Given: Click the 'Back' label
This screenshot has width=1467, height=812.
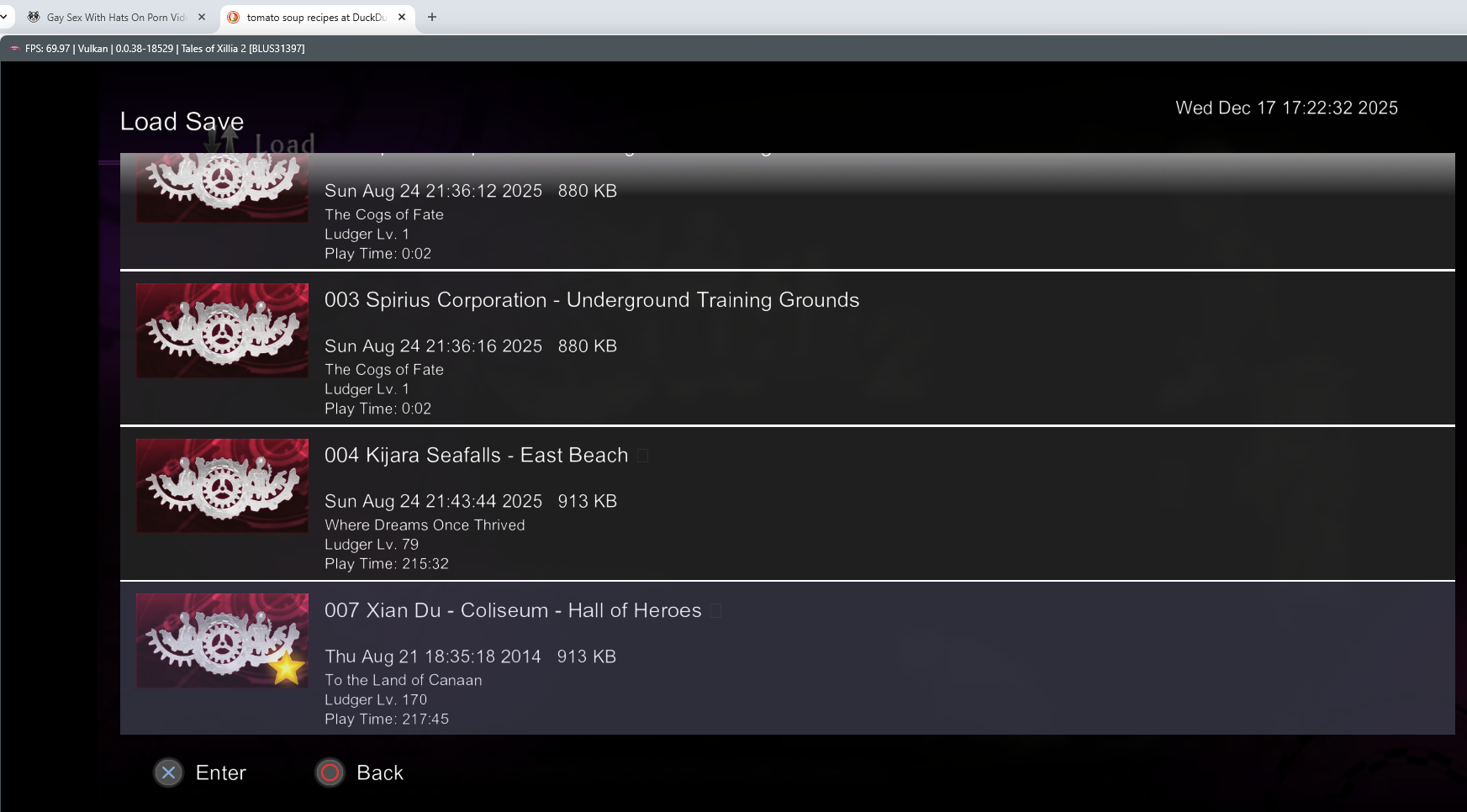Looking at the screenshot, I should tap(380, 772).
